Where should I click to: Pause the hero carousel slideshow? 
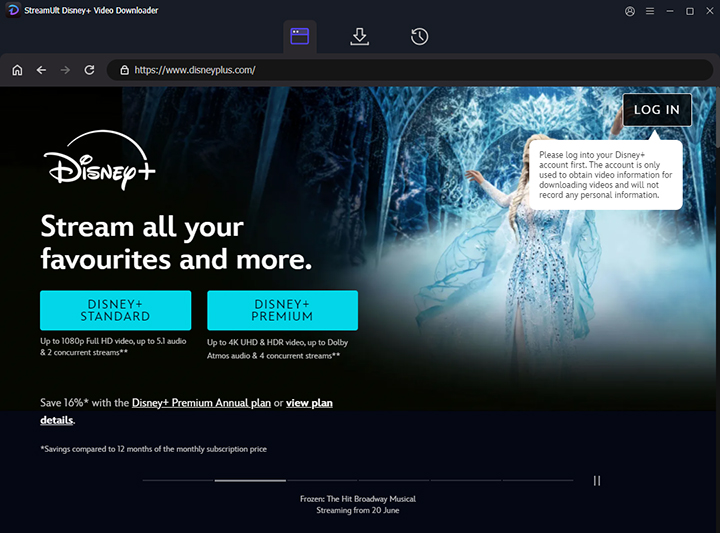(597, 481)
